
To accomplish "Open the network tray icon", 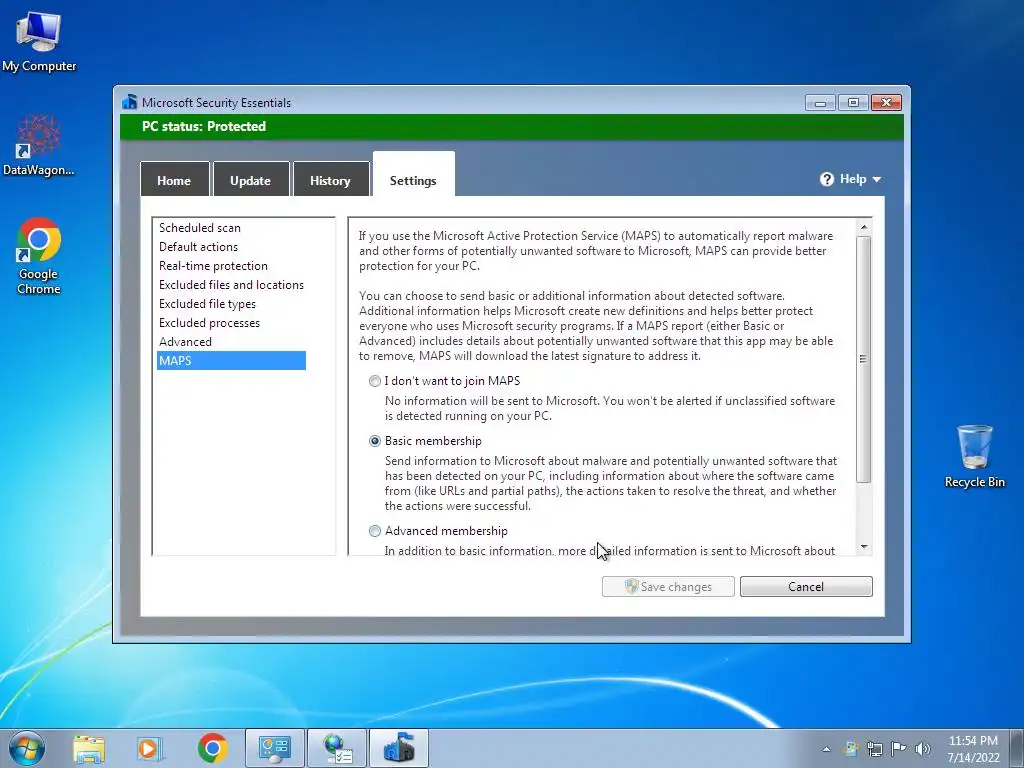I will 874,749.
